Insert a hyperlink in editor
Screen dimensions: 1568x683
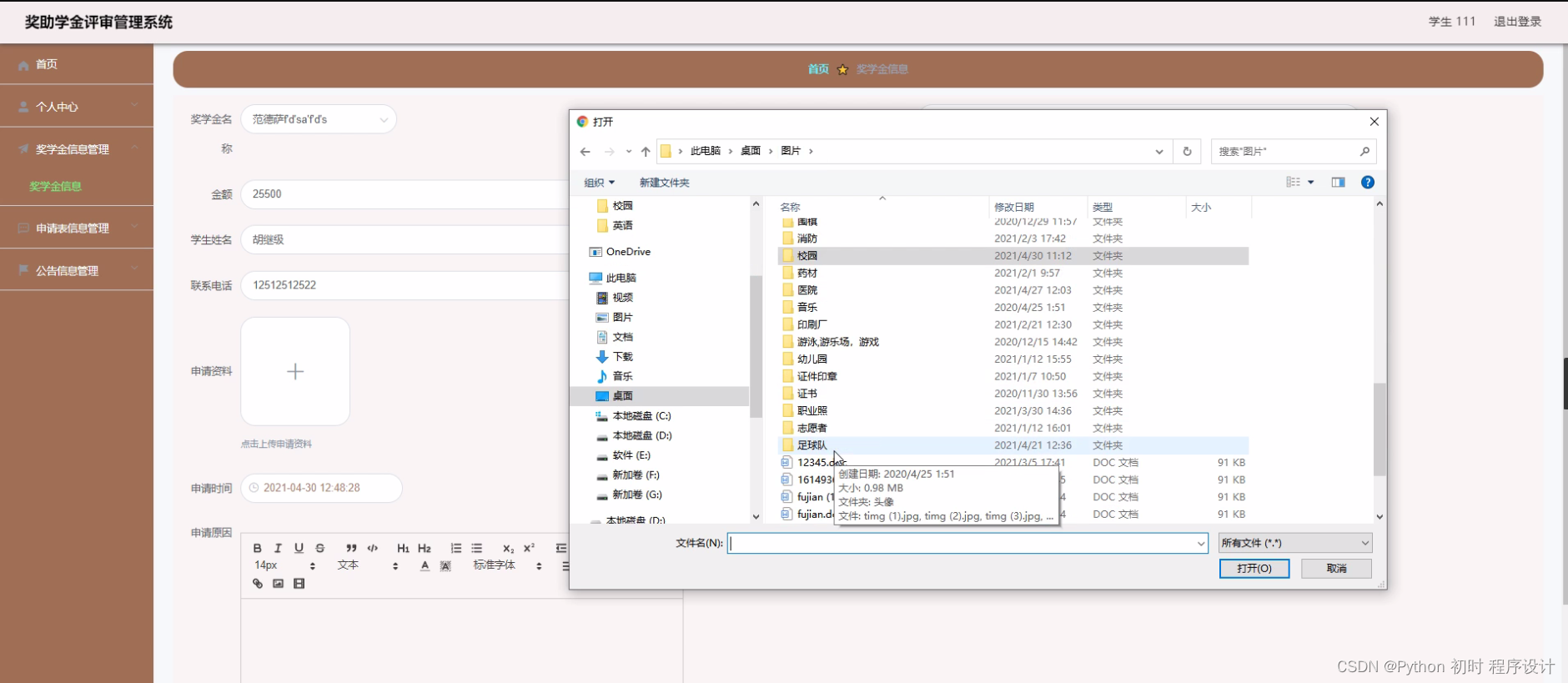point(257,584)
